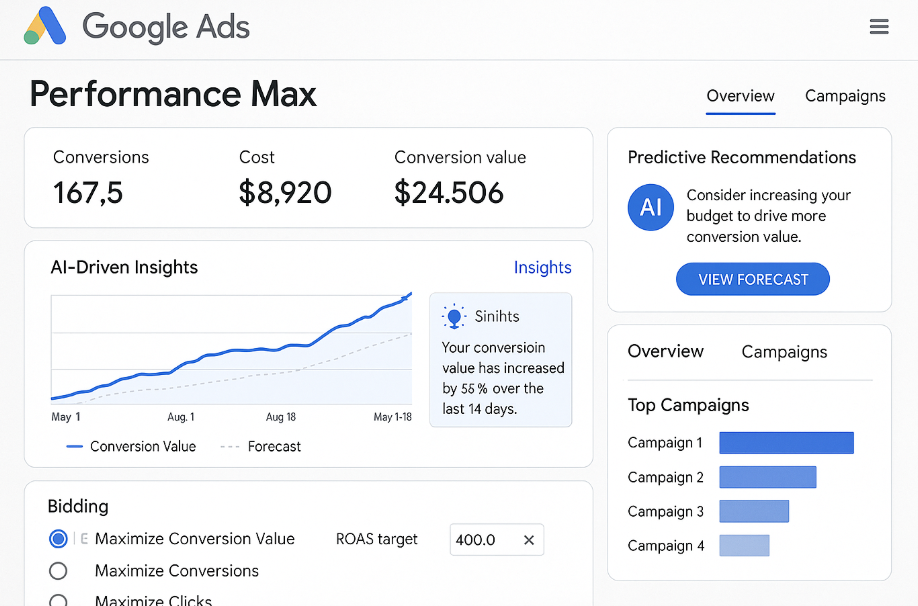Clear the ROAS target value with X
Image resolution: width=918 pixels, height=606 pixels.
529,540
